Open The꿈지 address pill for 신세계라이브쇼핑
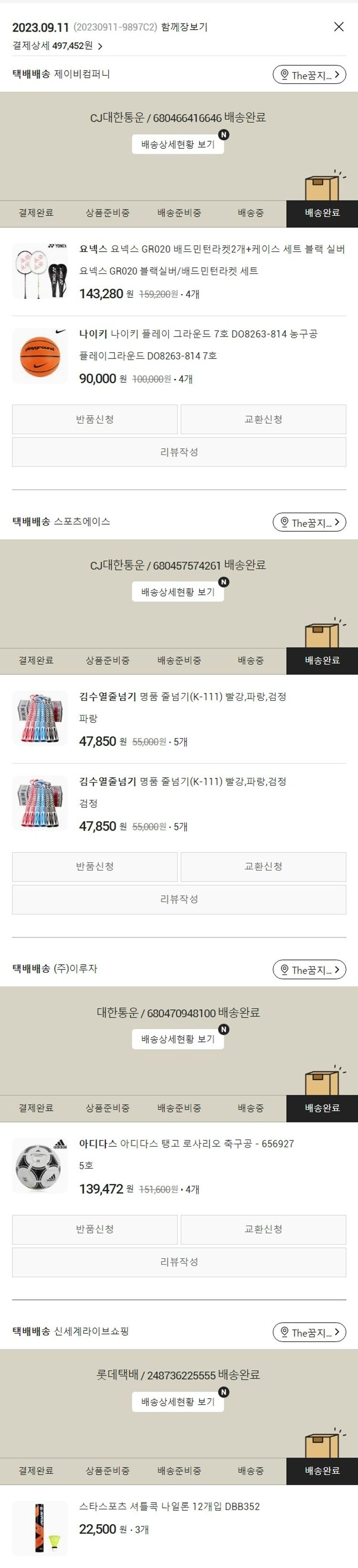 [309, 1332]
